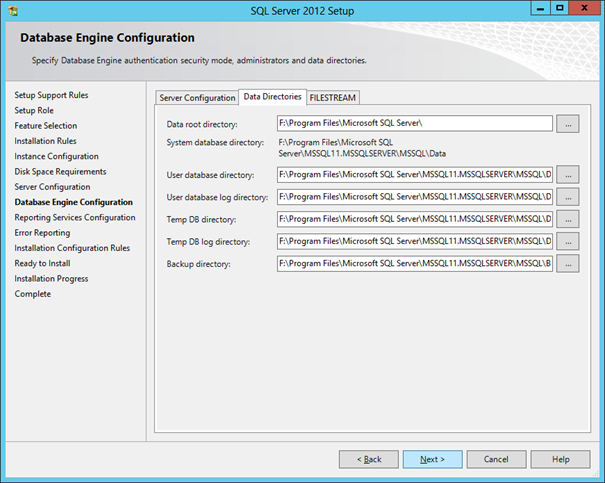Click the 'Data root directory:' label
Viewport: 605px width, 483px height.
[x=202, y=125]
